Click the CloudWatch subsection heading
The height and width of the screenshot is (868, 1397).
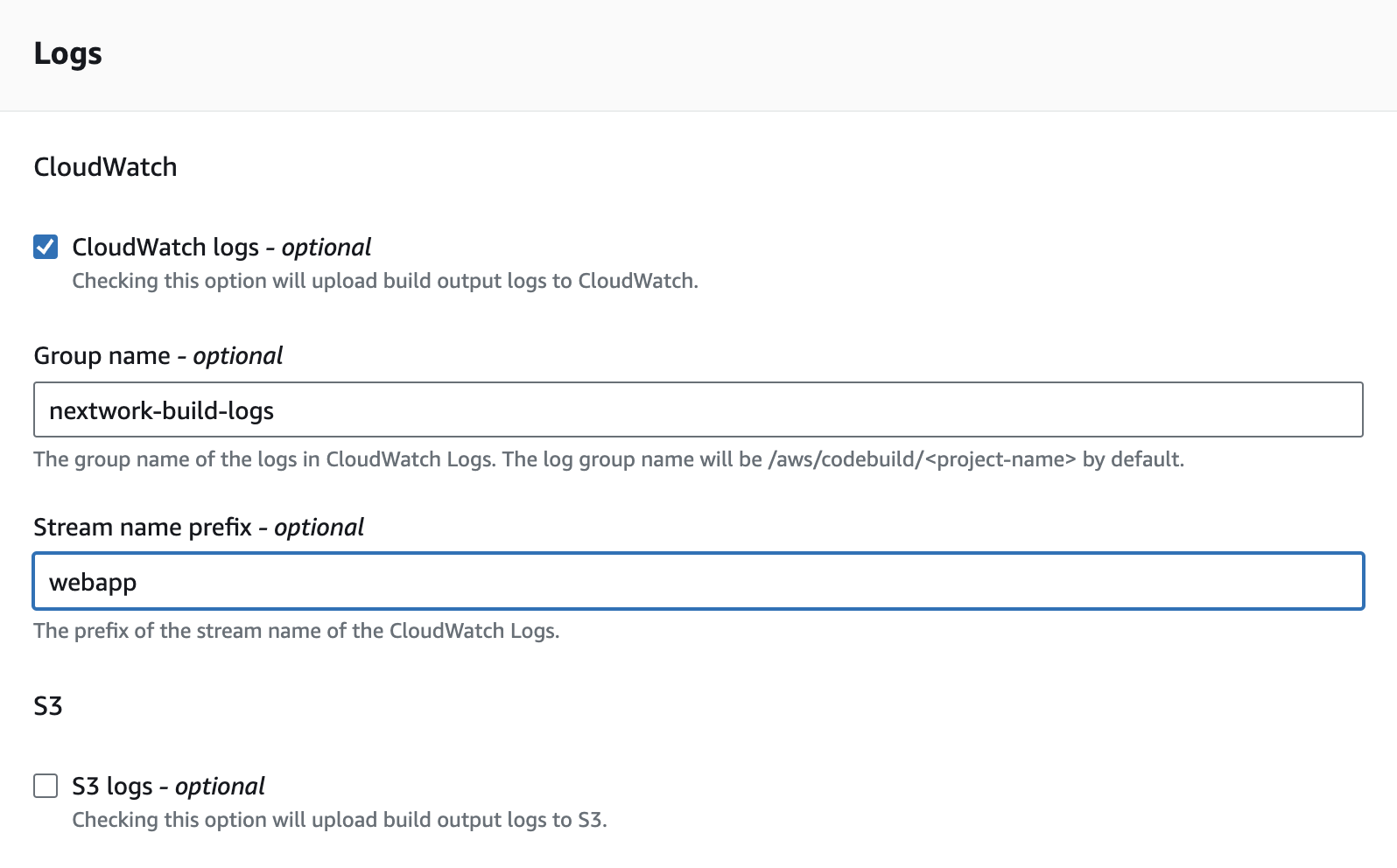[x=105, y=167]
